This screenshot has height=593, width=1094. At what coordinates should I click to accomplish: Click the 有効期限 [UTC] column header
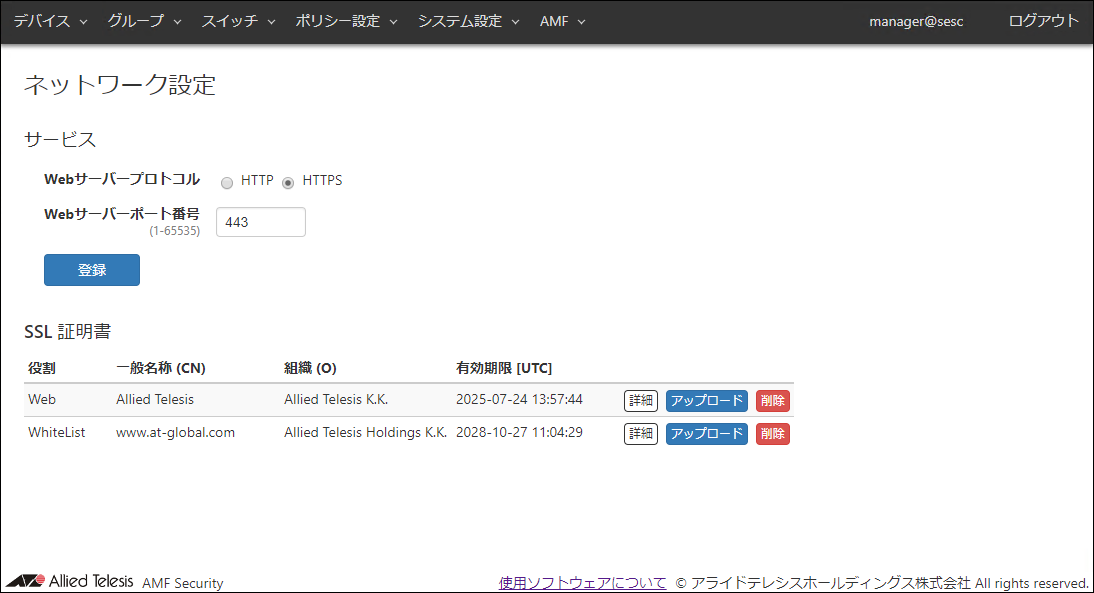pyautogui.click(x=504, y=368)
